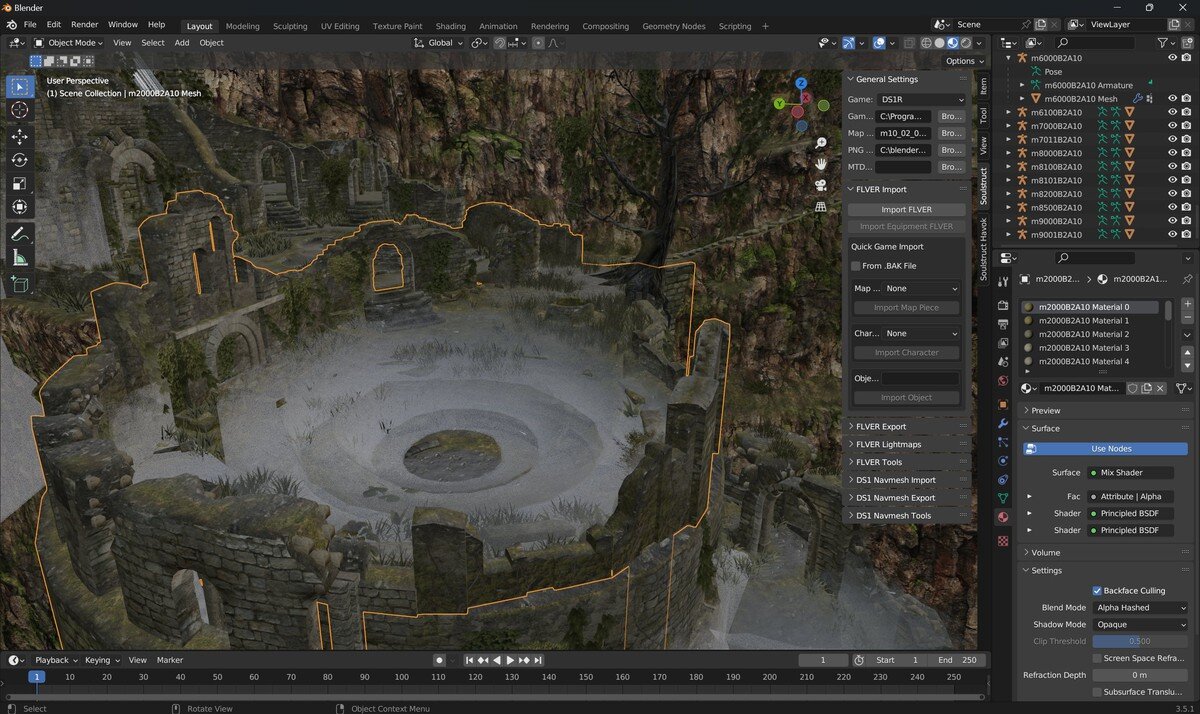The image size is (1200, 714).
Task: Hide m7000B2A10 in viewport via eye icon
Action: tap(1173, 126)
